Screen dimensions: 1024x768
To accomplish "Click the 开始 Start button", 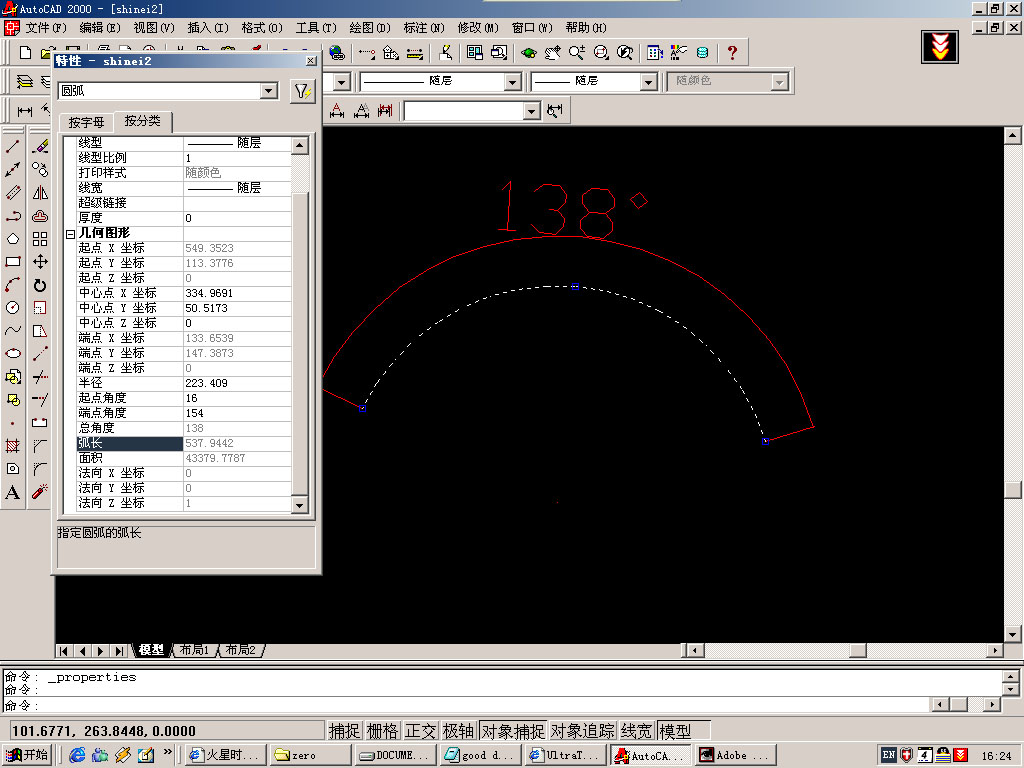I will pos(27,754).
